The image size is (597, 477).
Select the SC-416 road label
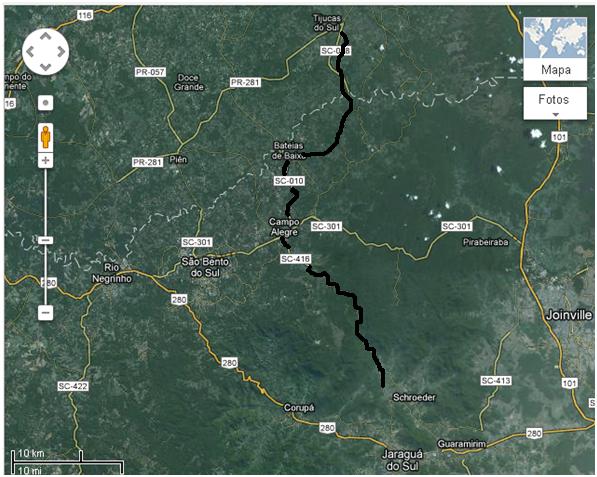[x=295, y=259]
